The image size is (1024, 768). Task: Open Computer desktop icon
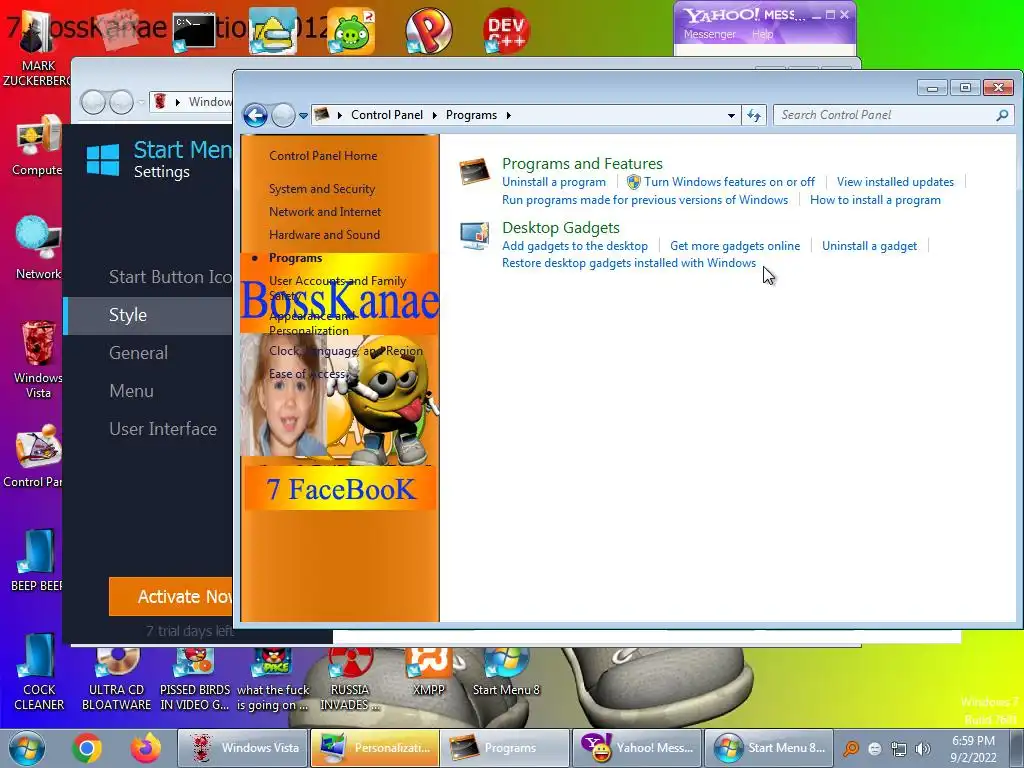coord(37,146)
